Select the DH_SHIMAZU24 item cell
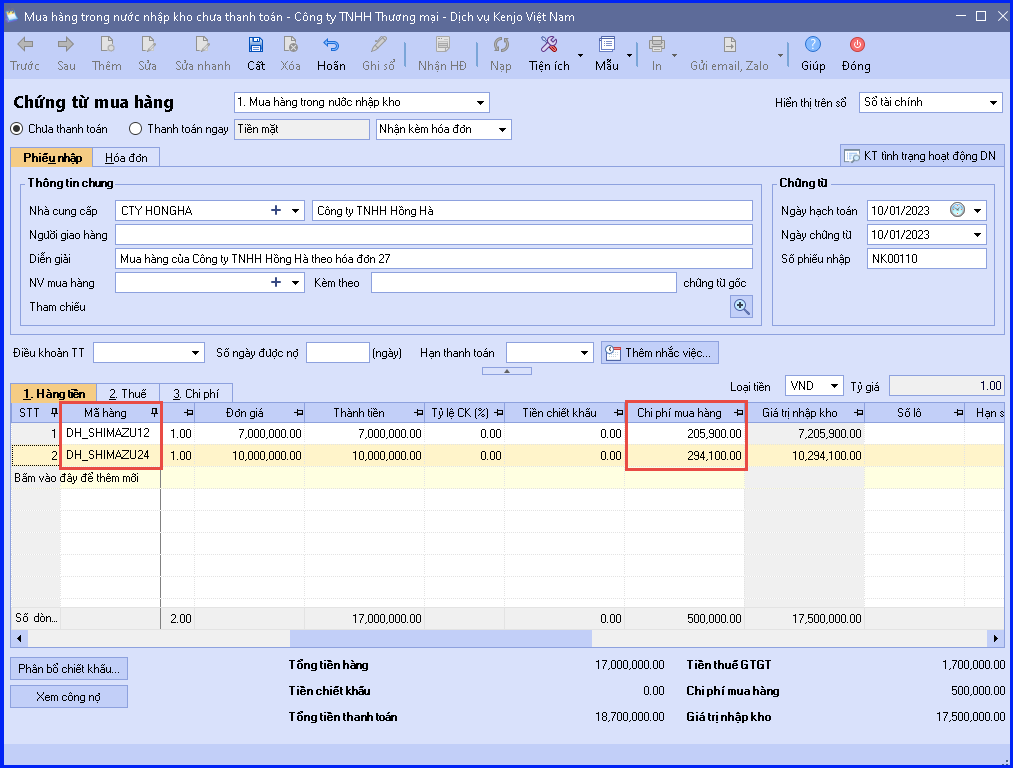The image size is (1013, 768). coord(110,455)
